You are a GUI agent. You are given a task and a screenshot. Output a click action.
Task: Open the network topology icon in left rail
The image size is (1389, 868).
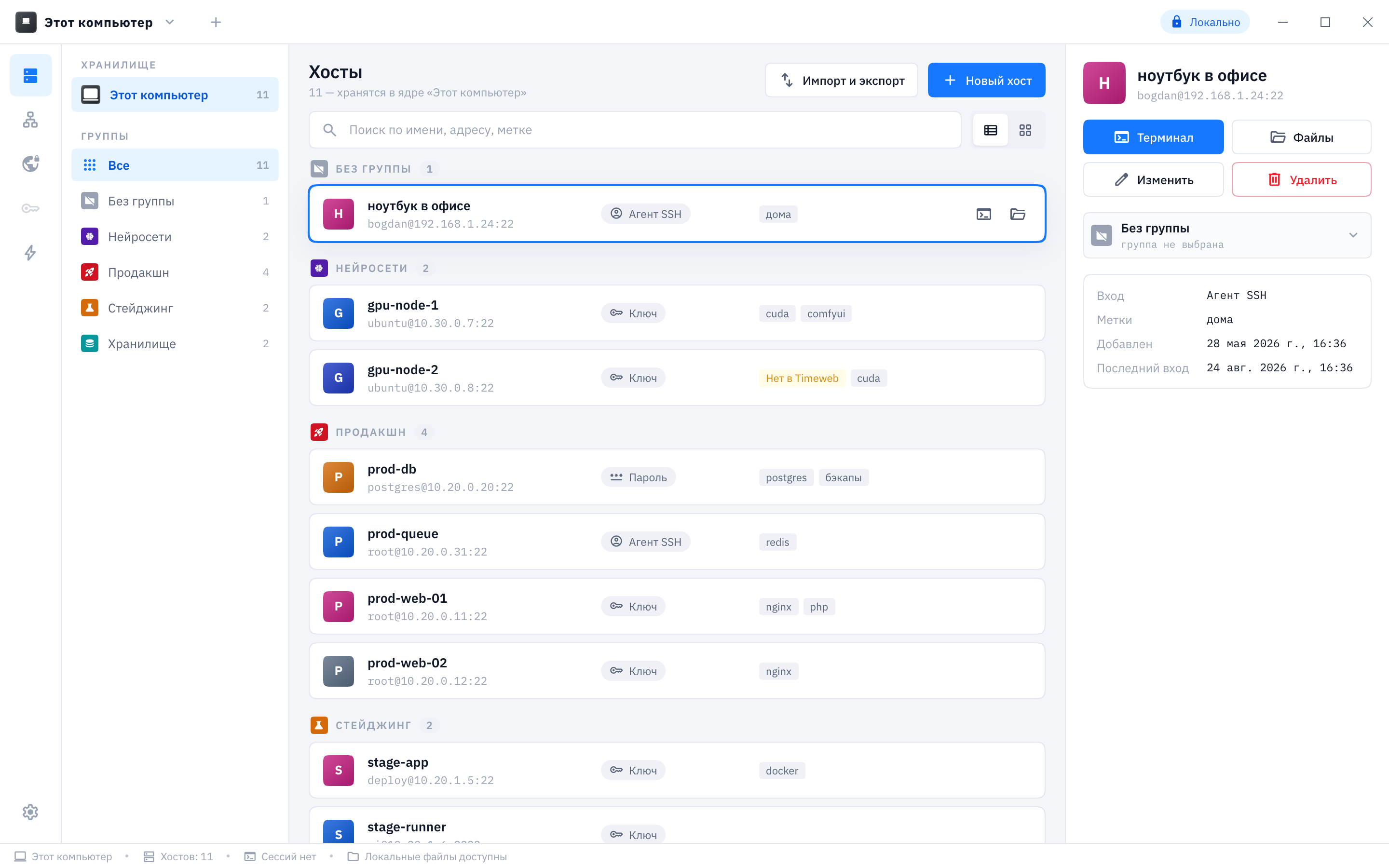point(30,120)
